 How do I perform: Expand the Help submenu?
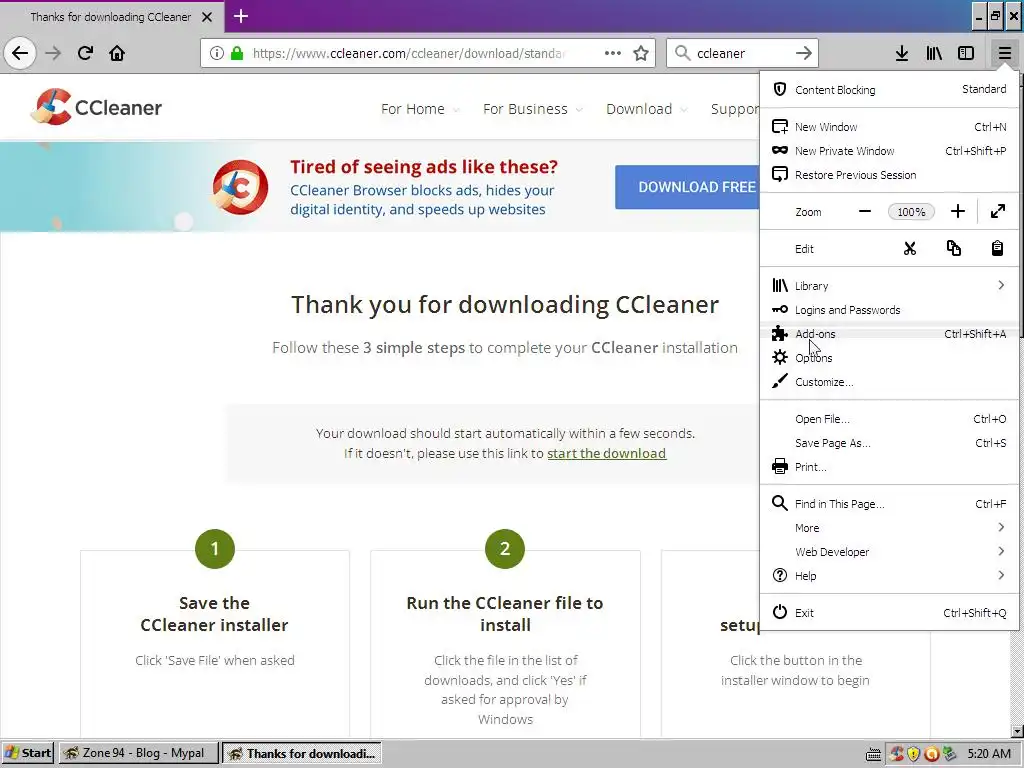pos(889,576)
